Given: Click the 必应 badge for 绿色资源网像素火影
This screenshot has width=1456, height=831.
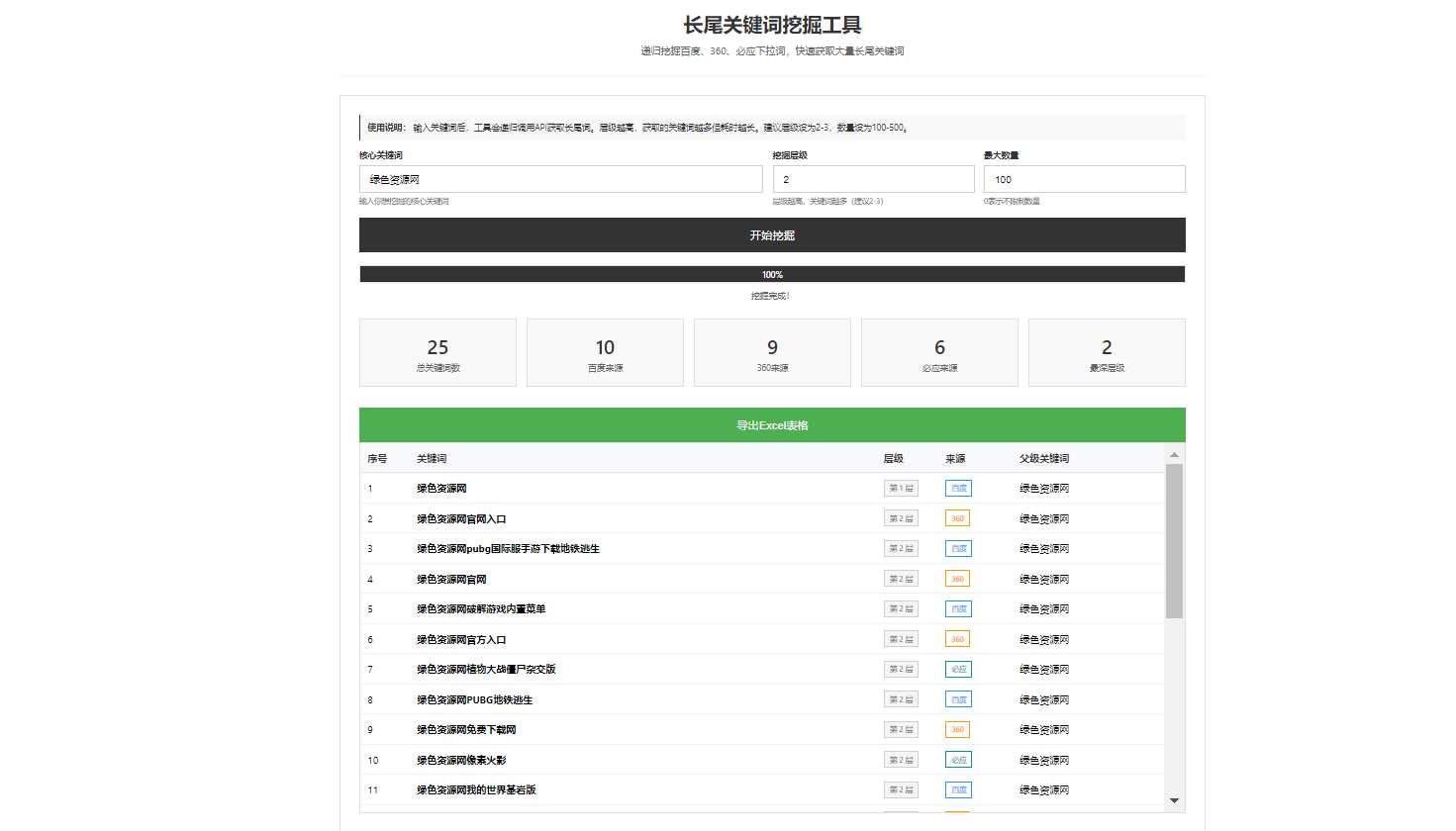Looking at the screenshot, I should pos(958,760).
